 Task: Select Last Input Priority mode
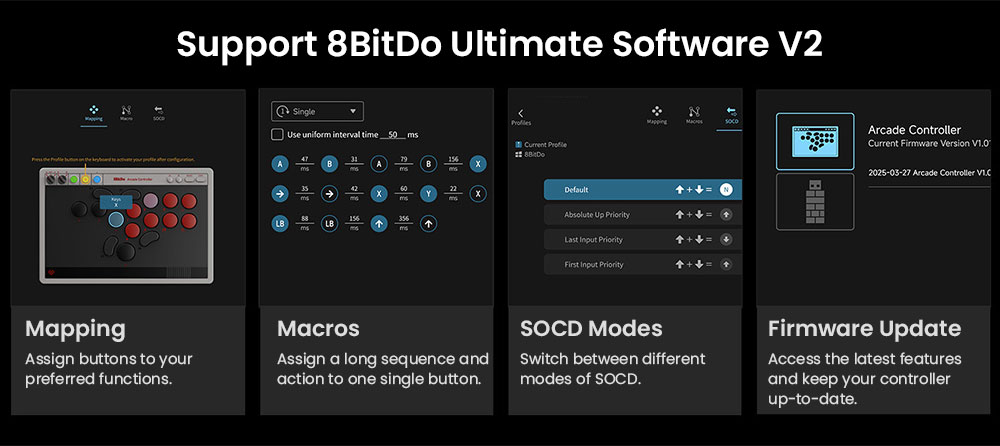click(638, 240)
